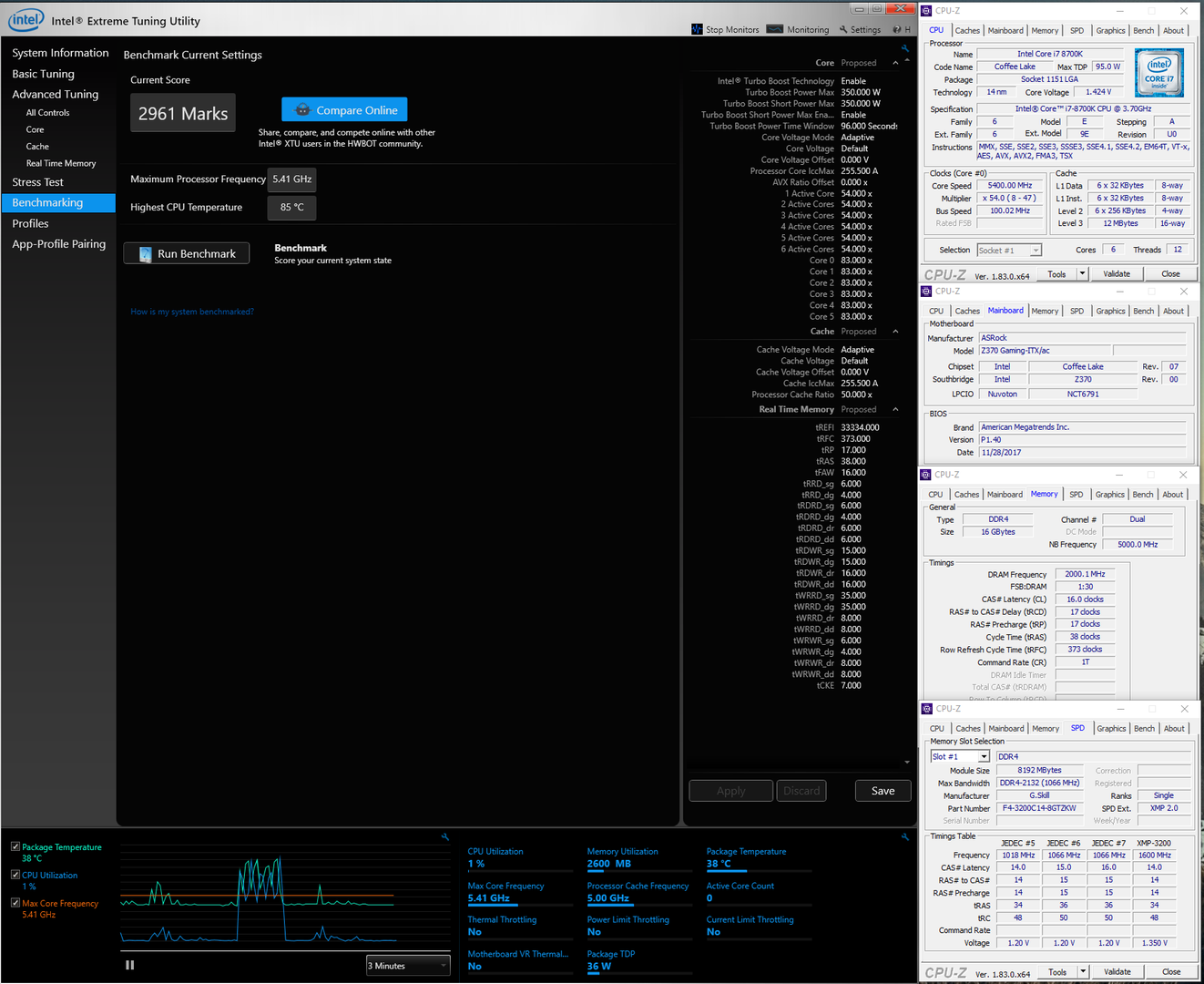Switch to Caches tab in top CPU-Z window
Viewport: 1204px width, 984px height.
coord(967,31)
